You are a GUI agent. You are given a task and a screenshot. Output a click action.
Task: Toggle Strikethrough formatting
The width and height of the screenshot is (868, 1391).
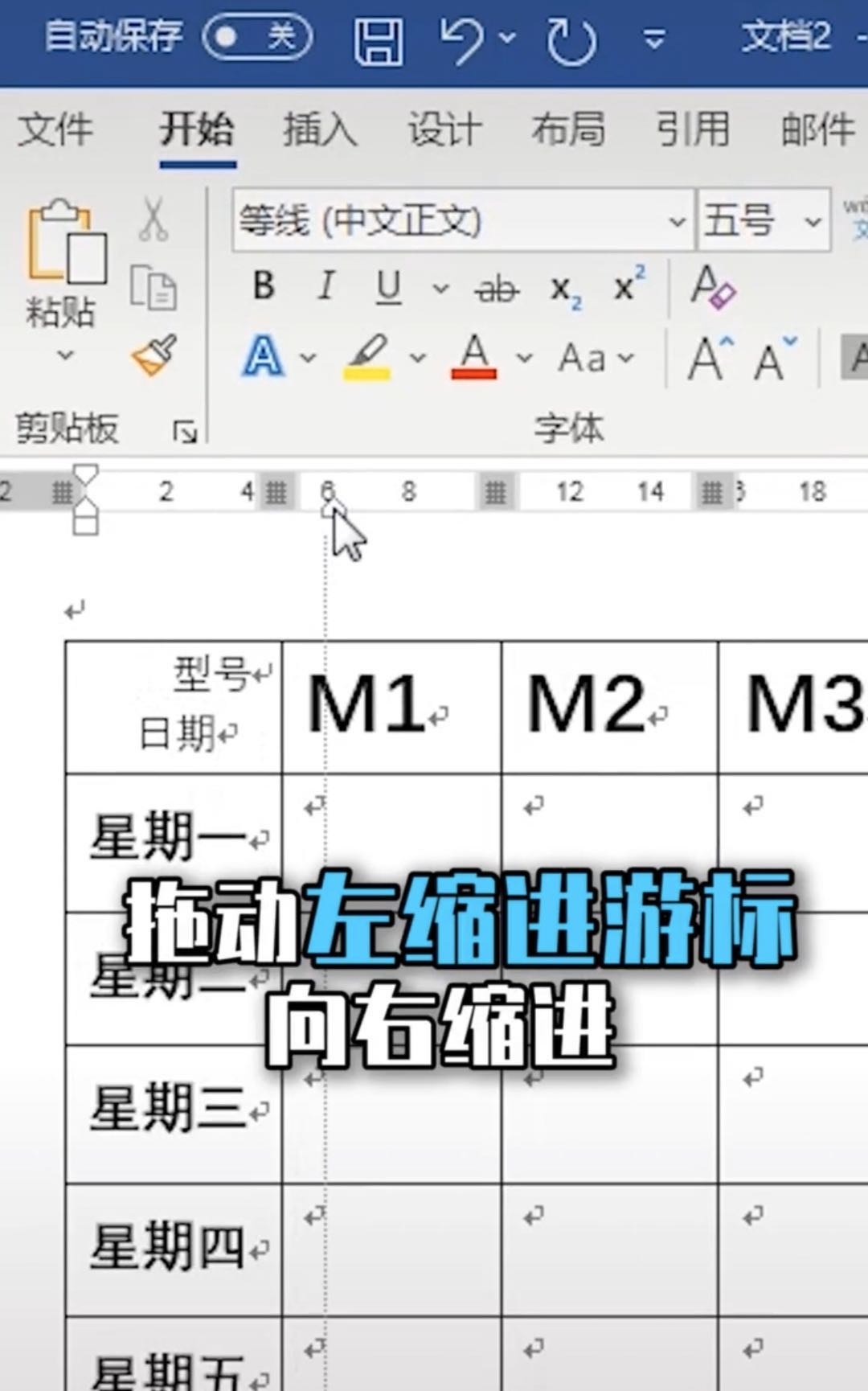click(497, 289)
